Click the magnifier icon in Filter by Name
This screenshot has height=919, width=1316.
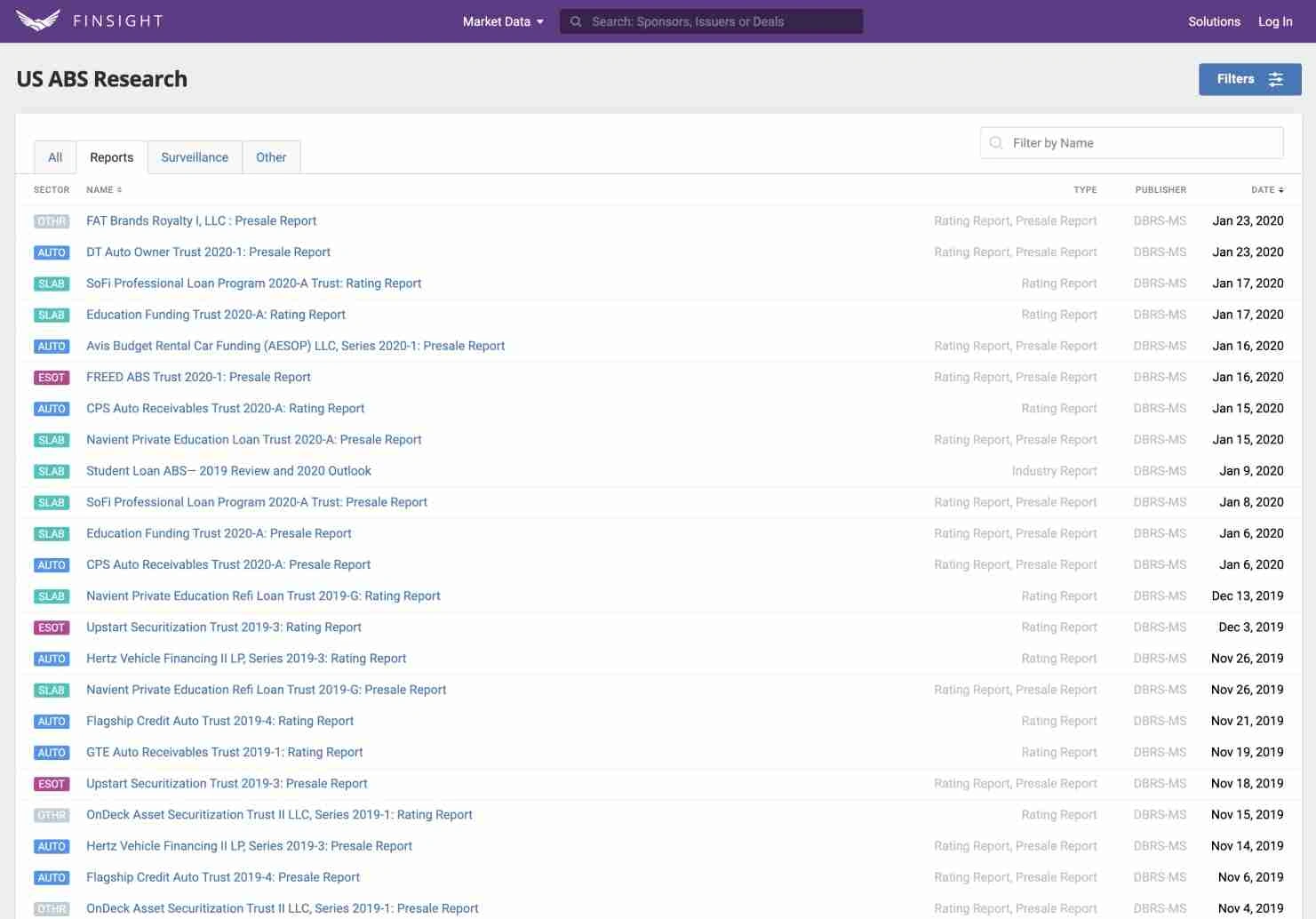pyautogui.click(x=995, y=143)
